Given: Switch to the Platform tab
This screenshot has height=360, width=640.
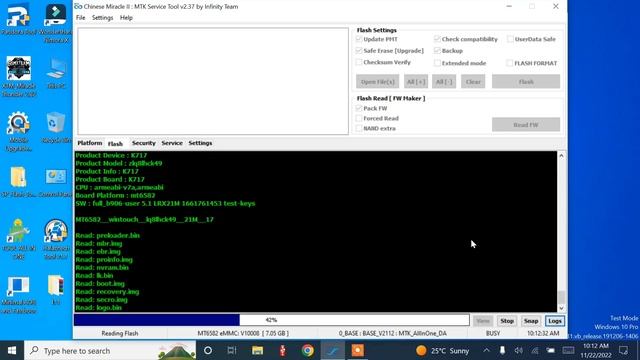Looking at the screenshot, I should 90,143.
